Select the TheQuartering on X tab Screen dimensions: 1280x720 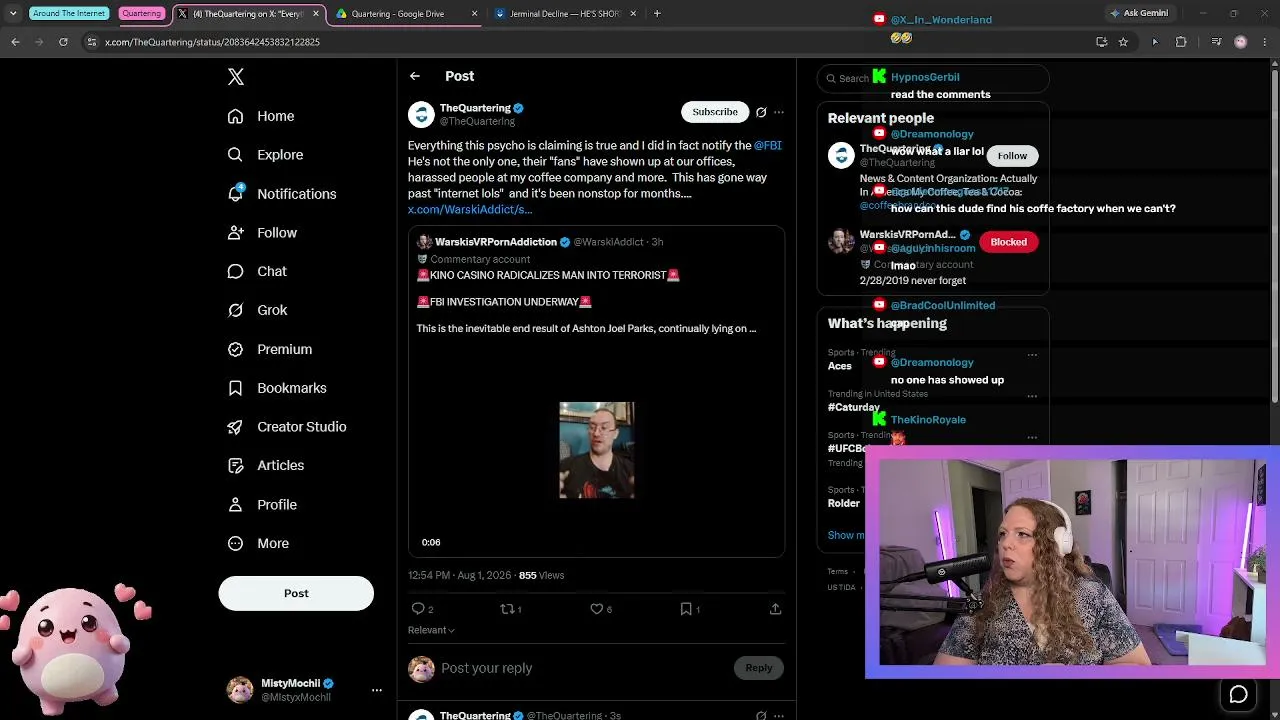click(x=249, y=14)
